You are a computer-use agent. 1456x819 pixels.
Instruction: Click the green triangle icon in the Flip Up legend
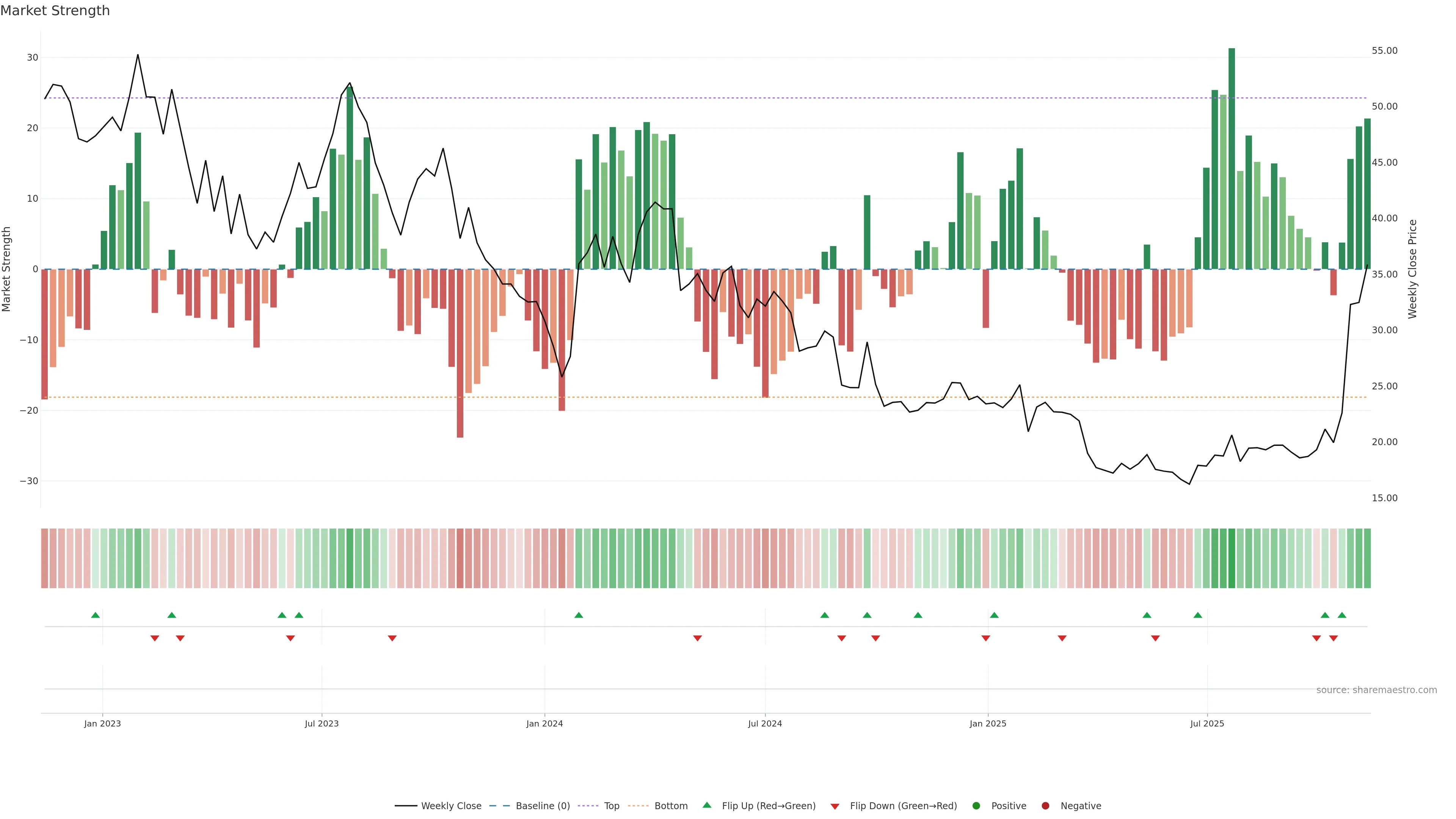pos(706,805)
